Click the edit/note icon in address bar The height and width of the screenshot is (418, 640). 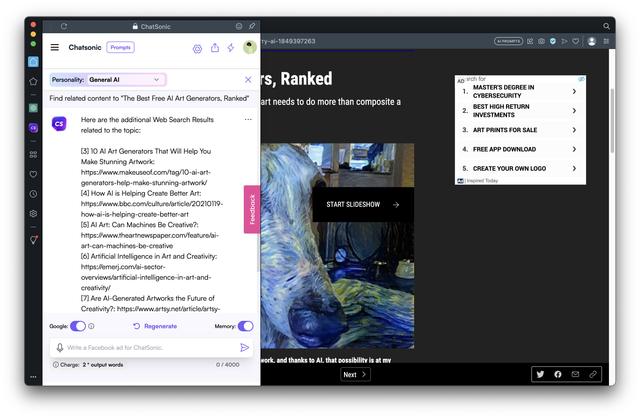530,41
